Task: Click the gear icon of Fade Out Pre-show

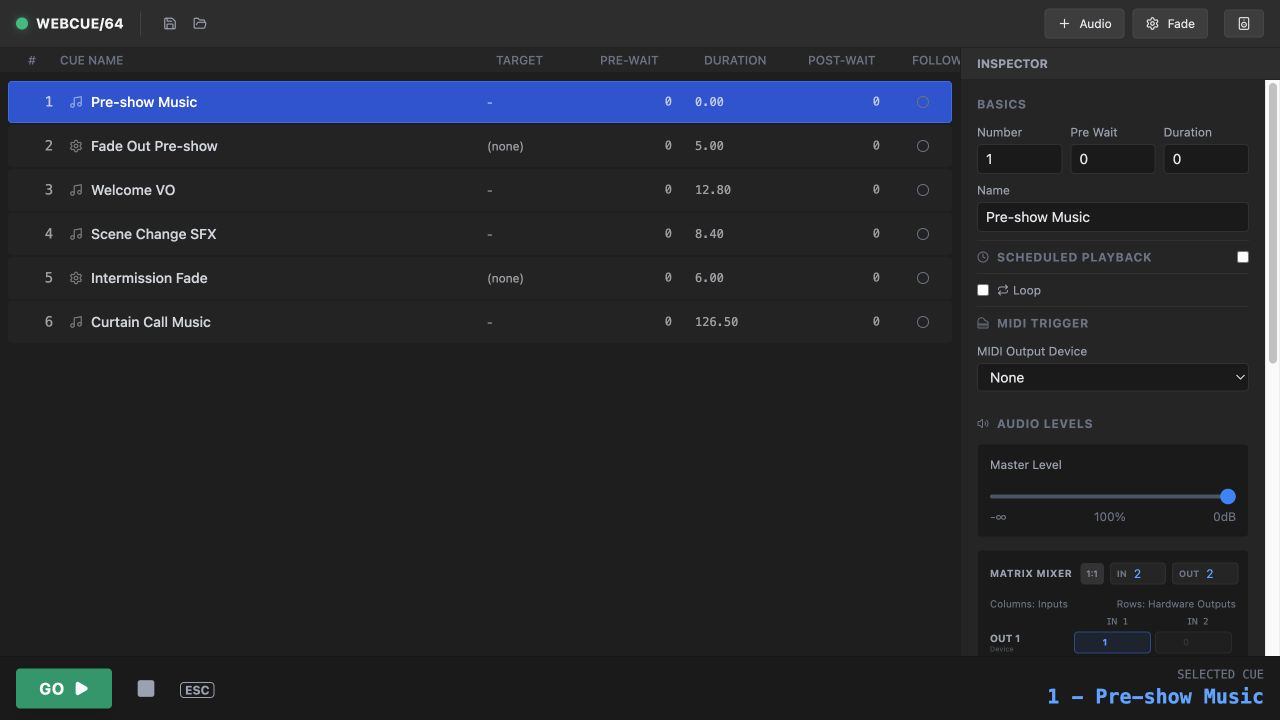Action: pyautogui.click(x=76, y=146)
